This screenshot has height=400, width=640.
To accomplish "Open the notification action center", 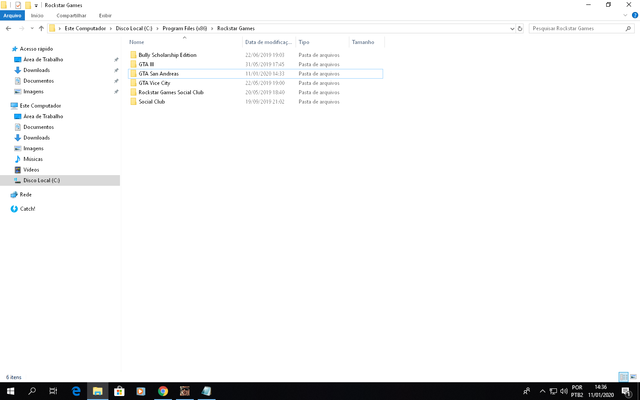I will (x=627, y=391).
